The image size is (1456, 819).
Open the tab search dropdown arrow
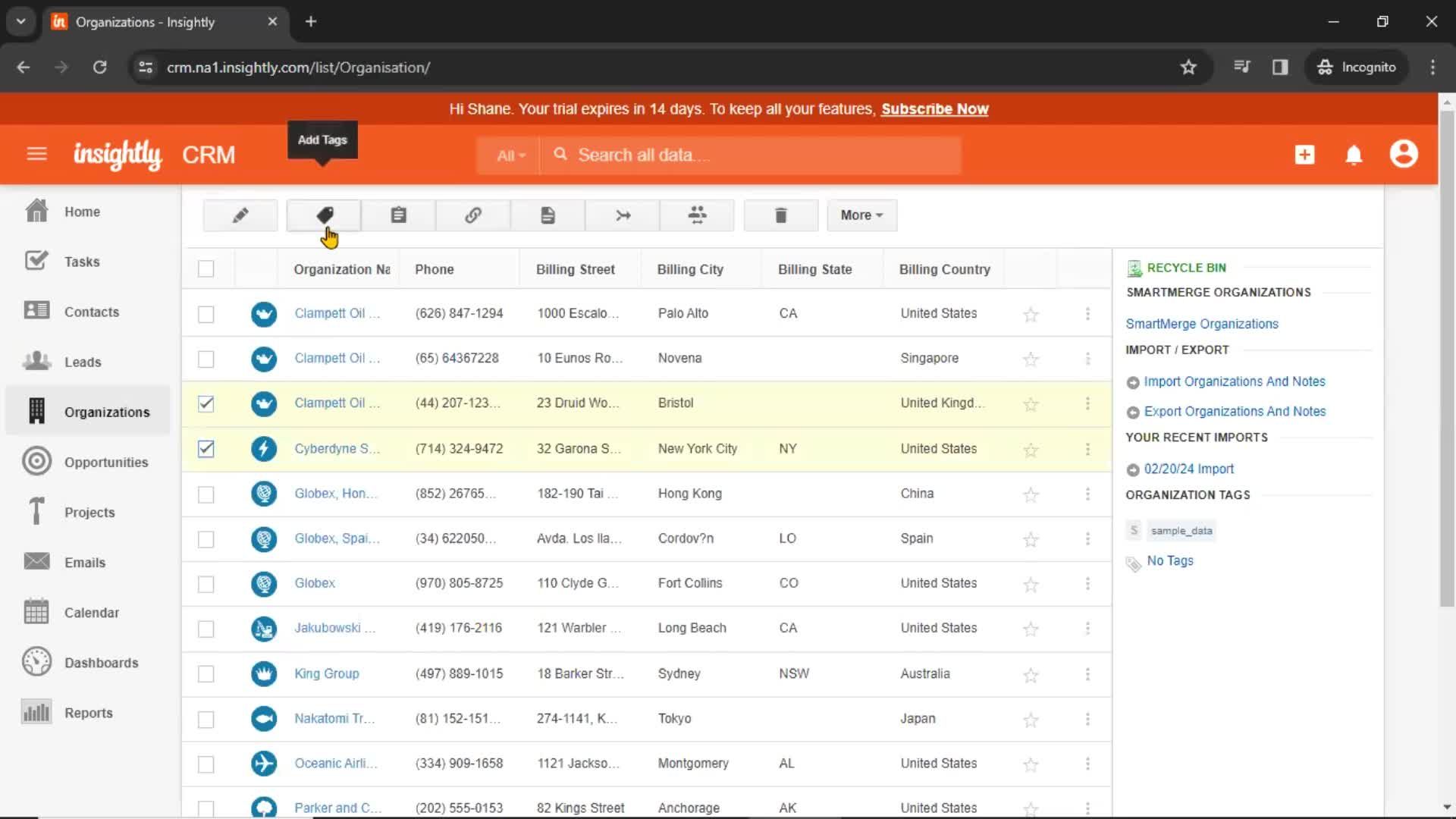point(21,21)
